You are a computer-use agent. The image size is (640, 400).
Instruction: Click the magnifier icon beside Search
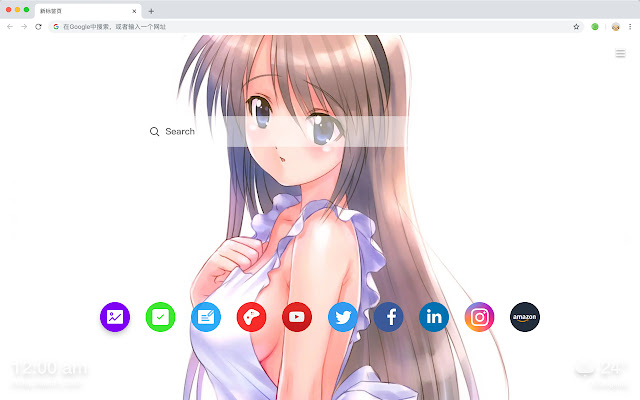(154, 131)
